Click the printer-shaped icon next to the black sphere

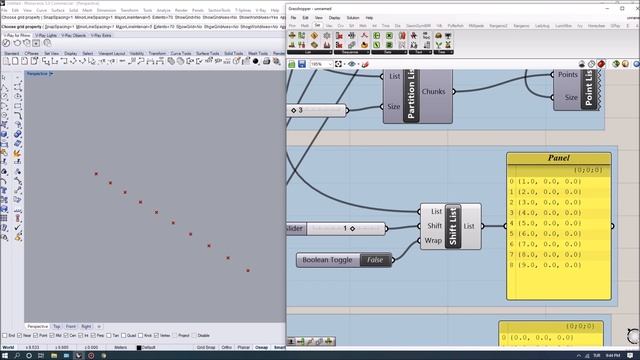266,61
